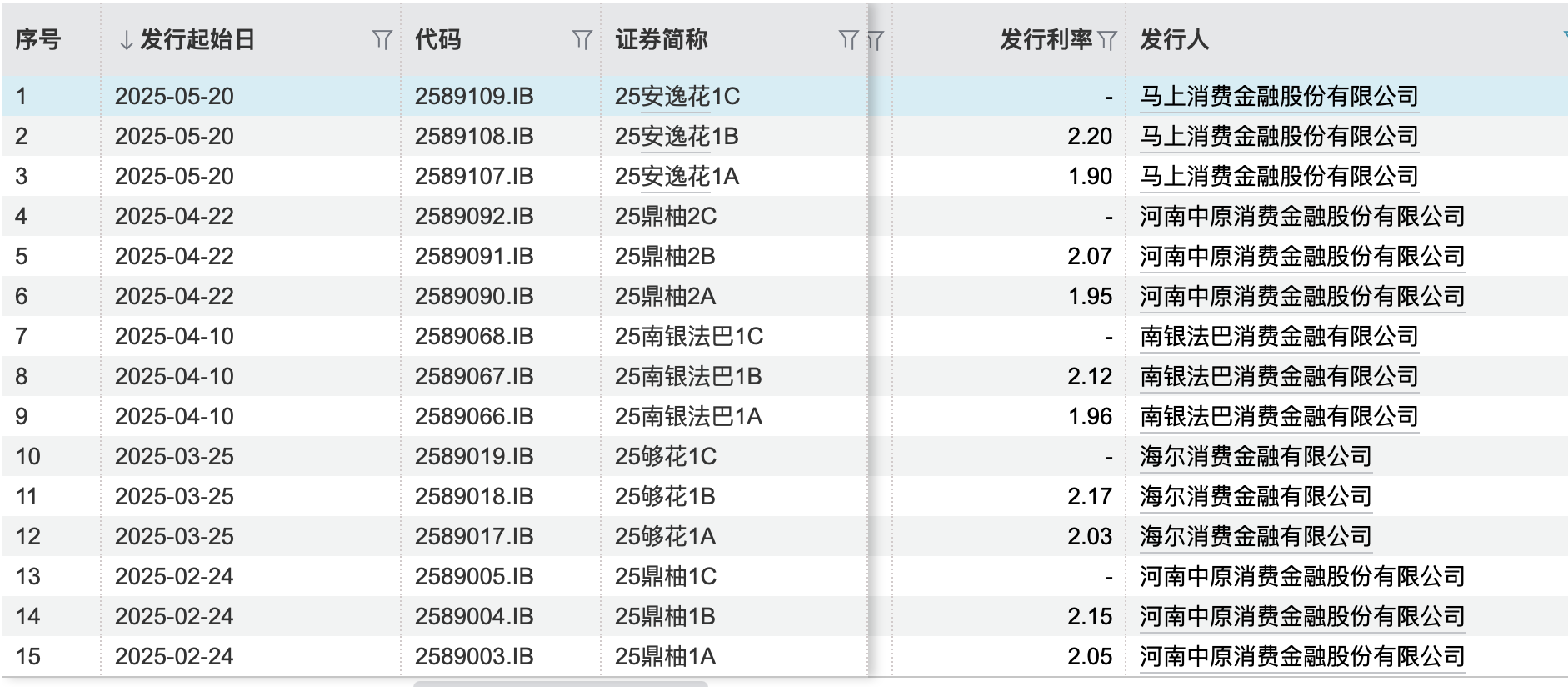
Task: Click horizontal scrollbar at table bottom
Action: pos(560,684)
